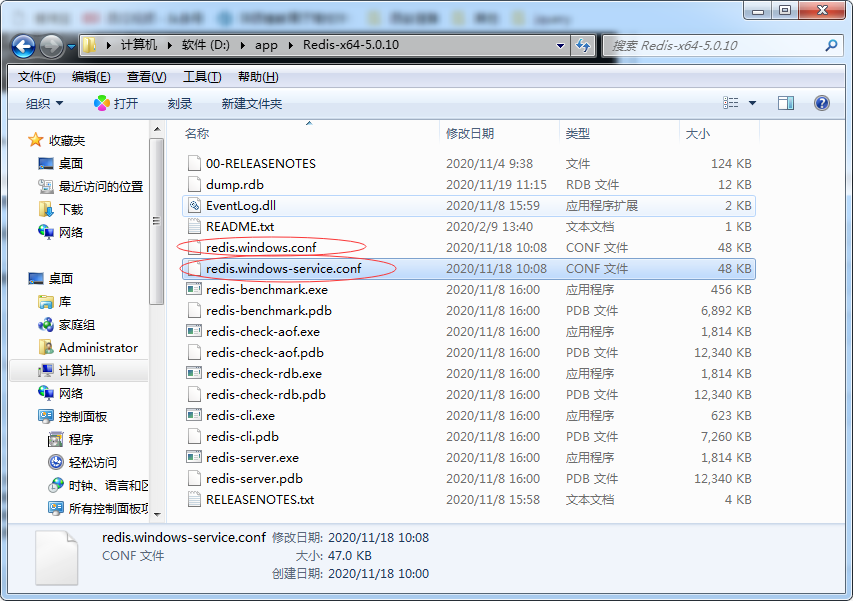Sort by the 类型 column header
Image resolution: width=853 pixels, height=601 pixels.
coord(577,133)
